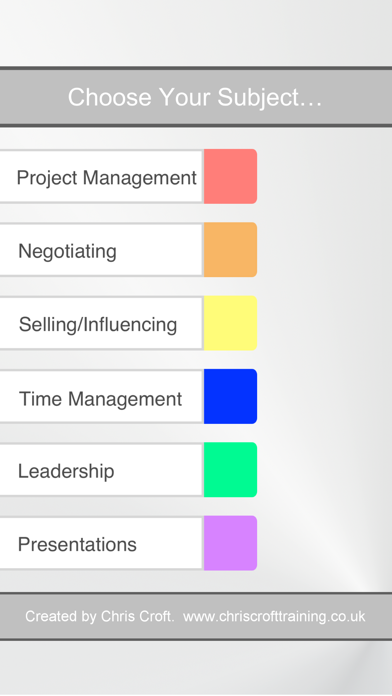The width and height of the screenshot is (392, 696).
Task: Tap the orange Negotiating color square
Action: tap(230, 250)
